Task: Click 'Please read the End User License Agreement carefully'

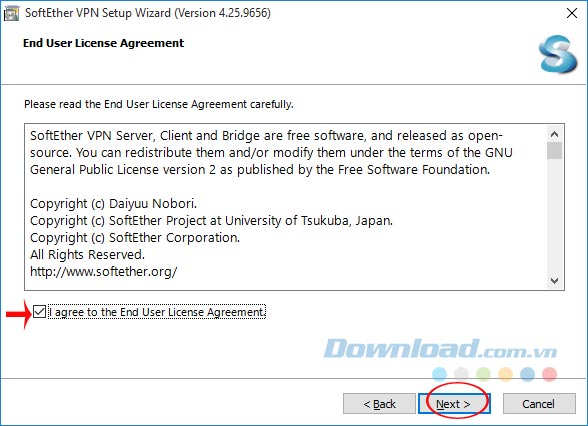Action: [159, 104]
